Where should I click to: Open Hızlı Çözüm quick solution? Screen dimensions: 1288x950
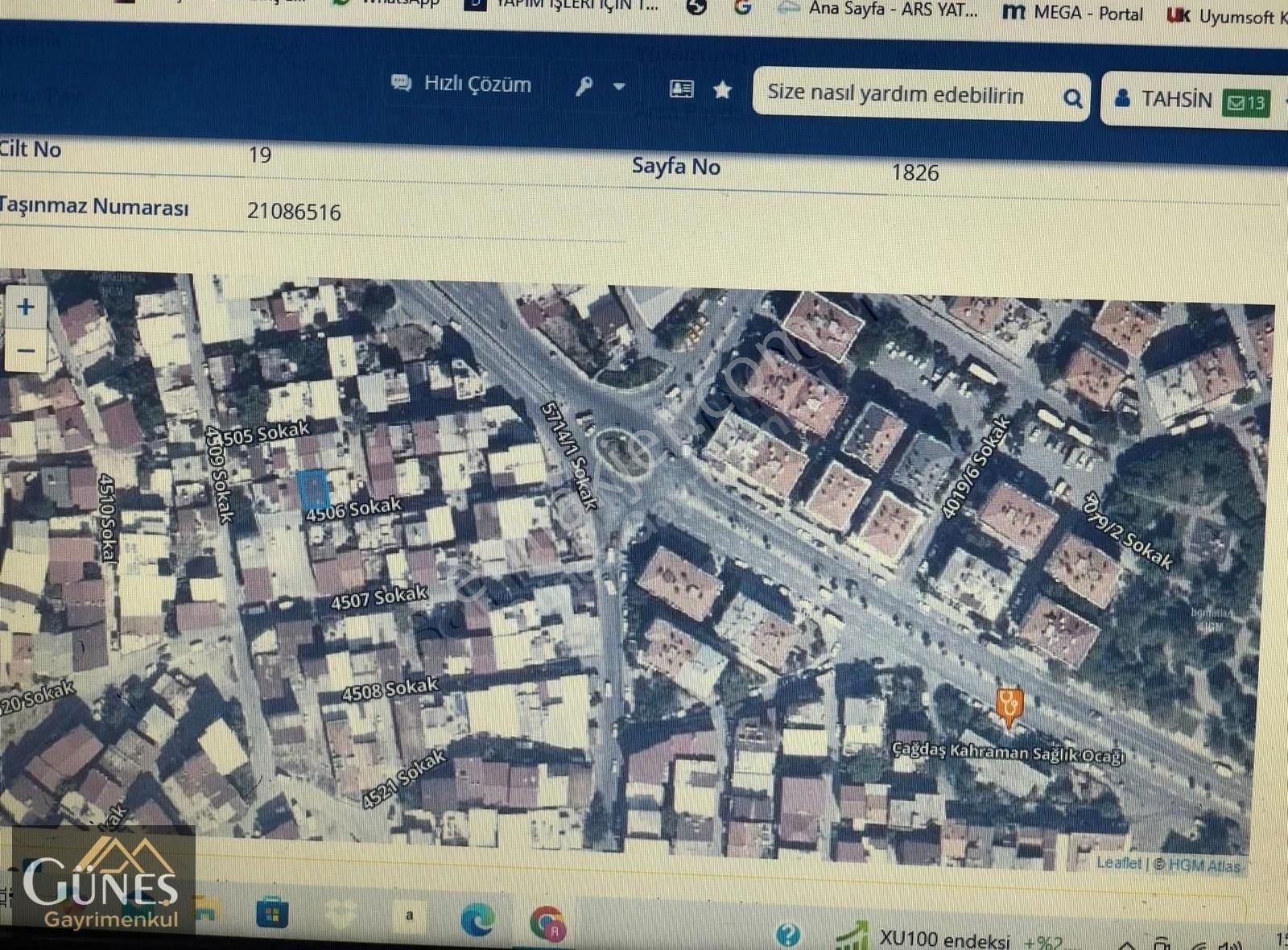(461, 84)
